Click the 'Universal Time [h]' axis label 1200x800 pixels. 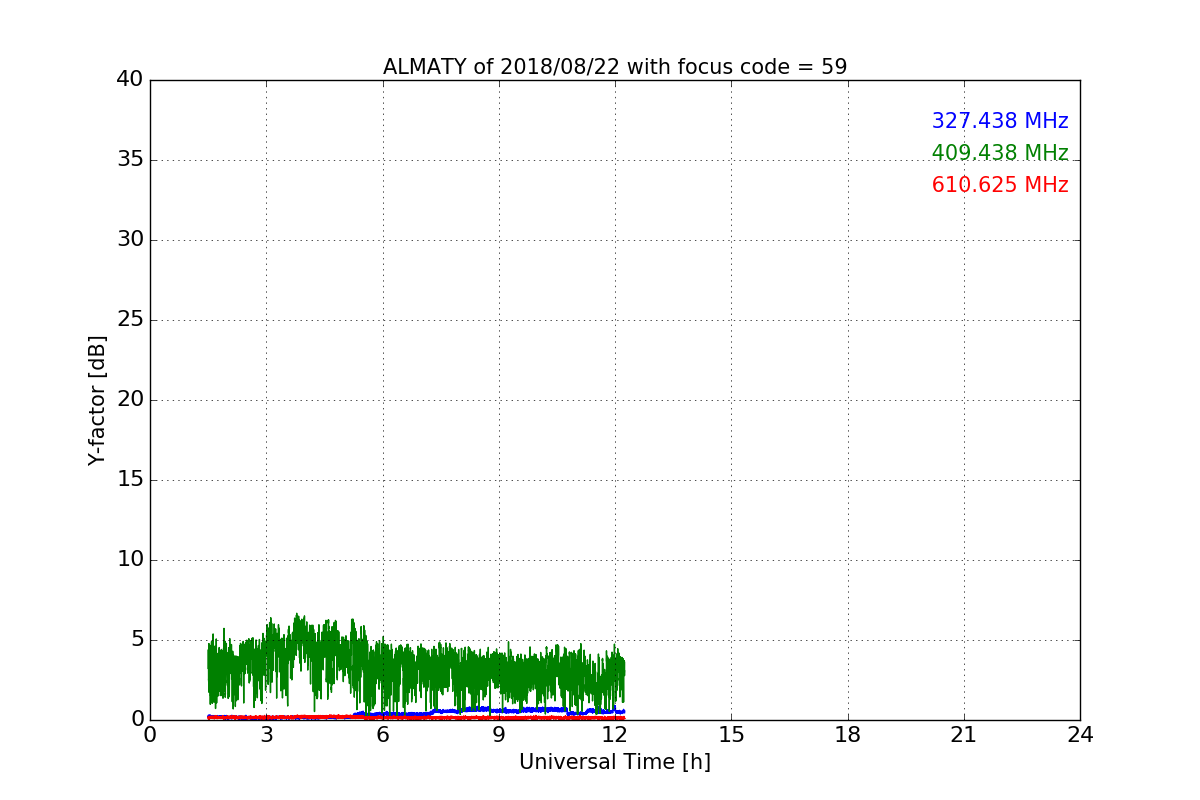pos(615,762)
